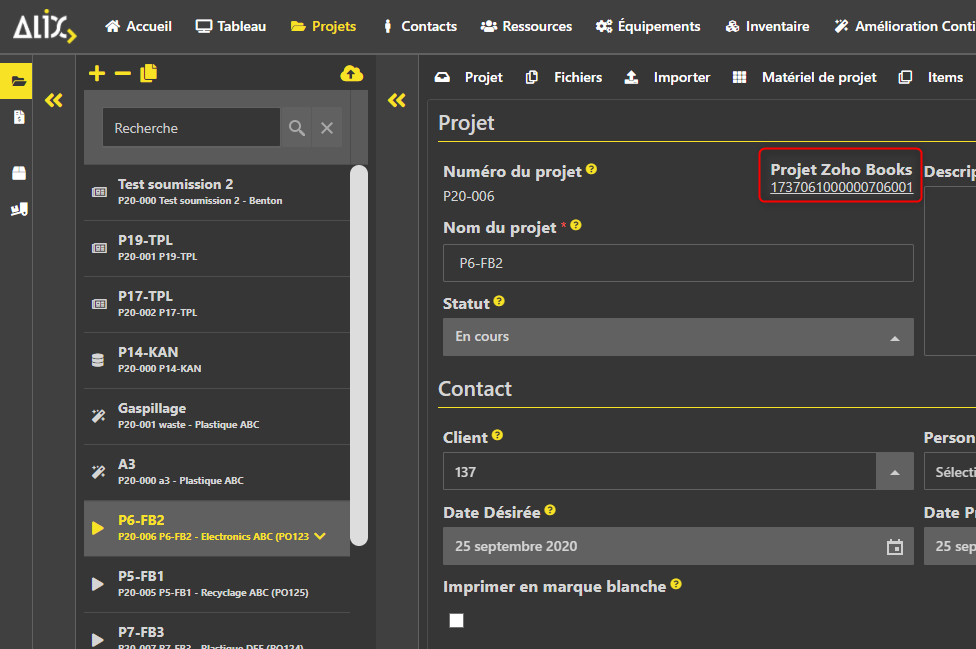Open the Statut dropdown En cours

(x=678, y=337)
